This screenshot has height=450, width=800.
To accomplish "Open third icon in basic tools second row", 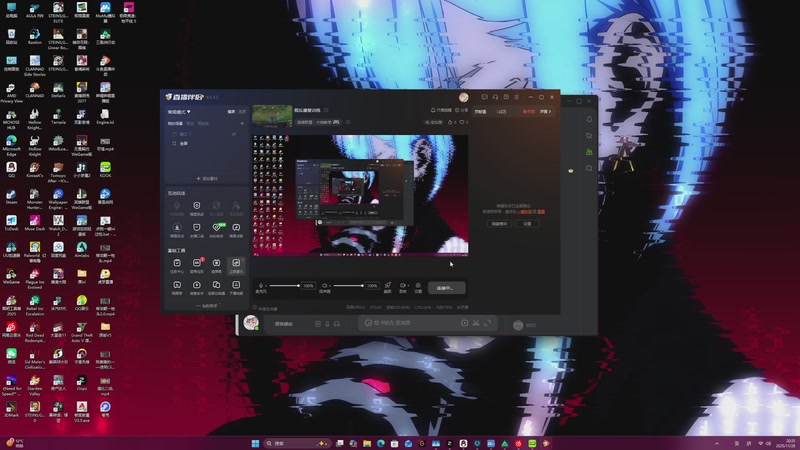I will (x=216, y=287).
